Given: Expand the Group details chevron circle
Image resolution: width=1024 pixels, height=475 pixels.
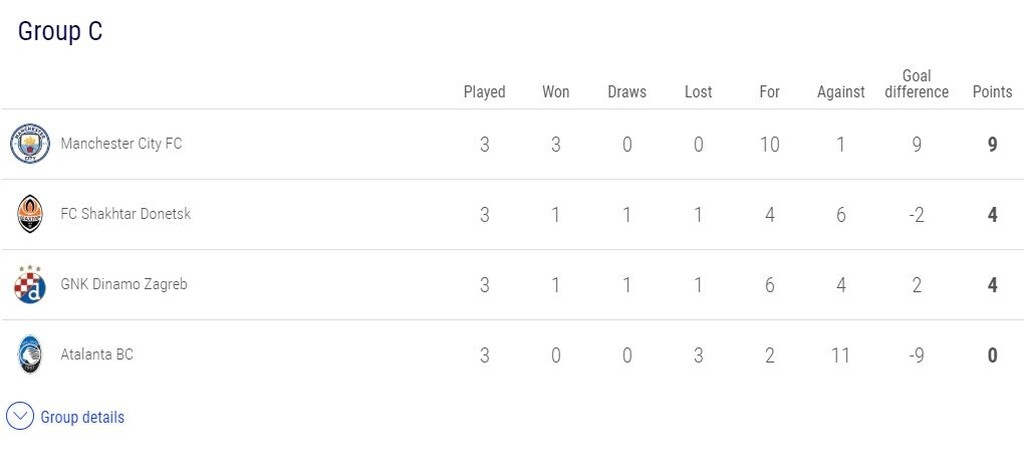Looking at the screenshot, I should point(20,417).
